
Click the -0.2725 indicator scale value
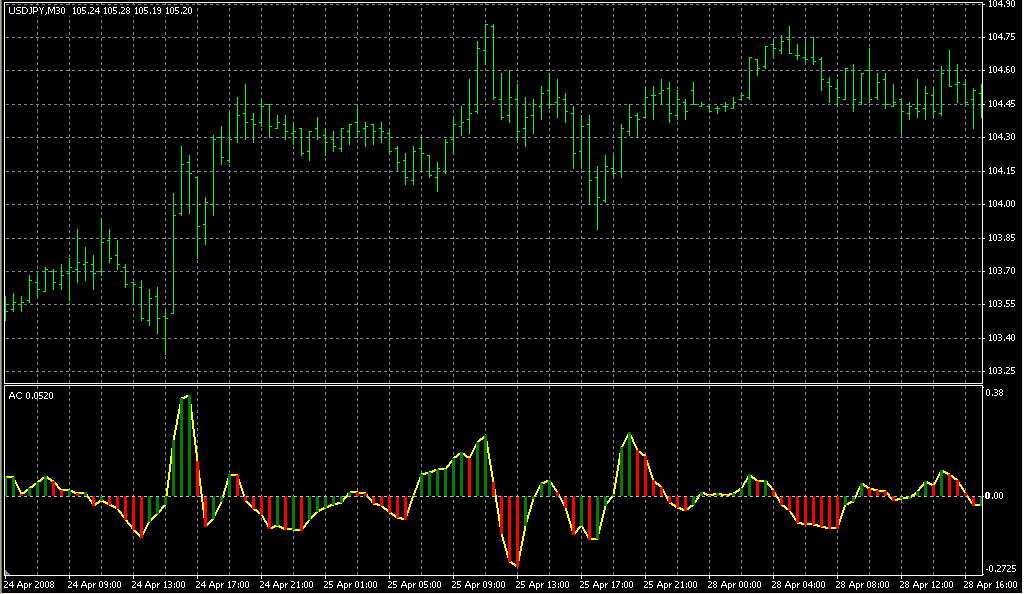1001,566
